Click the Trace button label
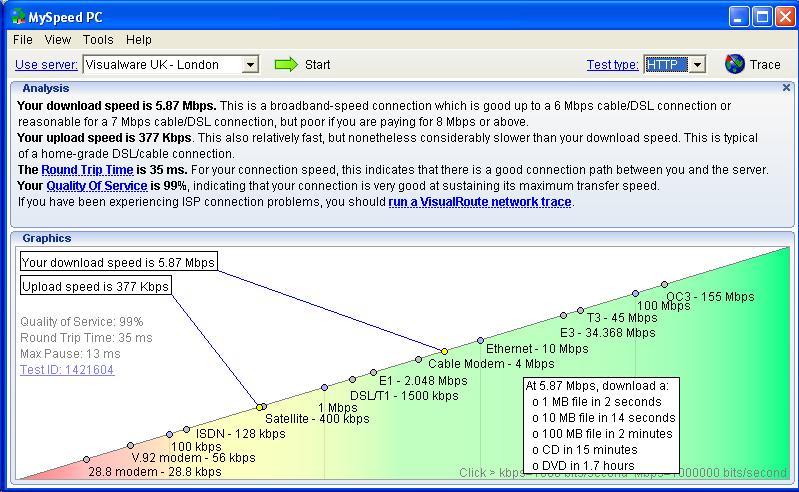799x492 pixels. click(x=765, y=65)
